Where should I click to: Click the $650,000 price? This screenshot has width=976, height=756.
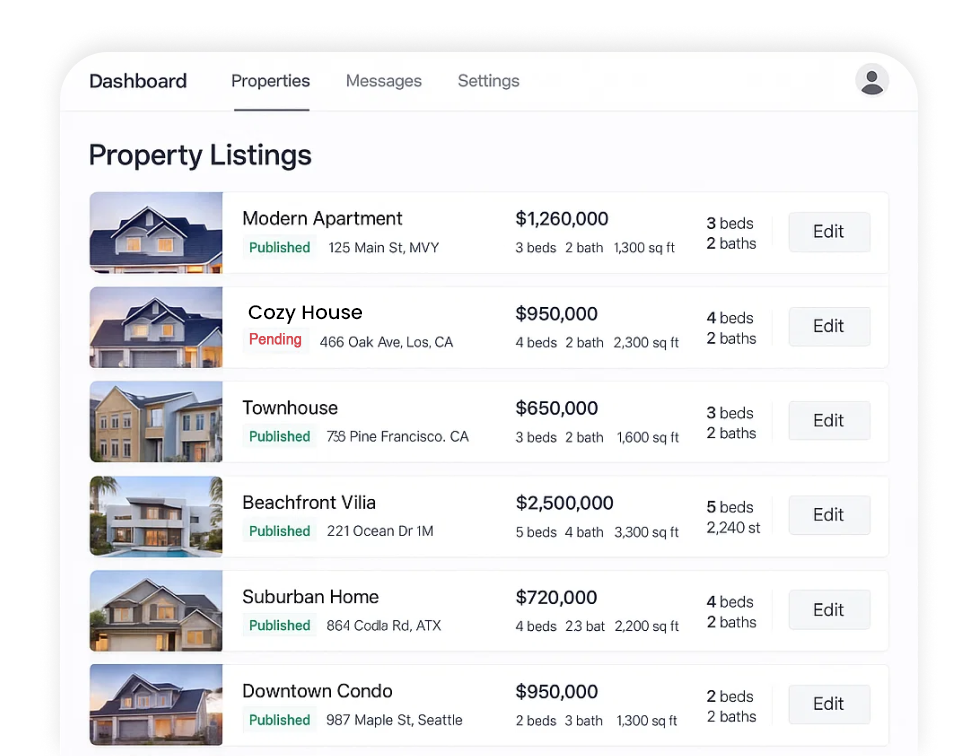point(556,408)
